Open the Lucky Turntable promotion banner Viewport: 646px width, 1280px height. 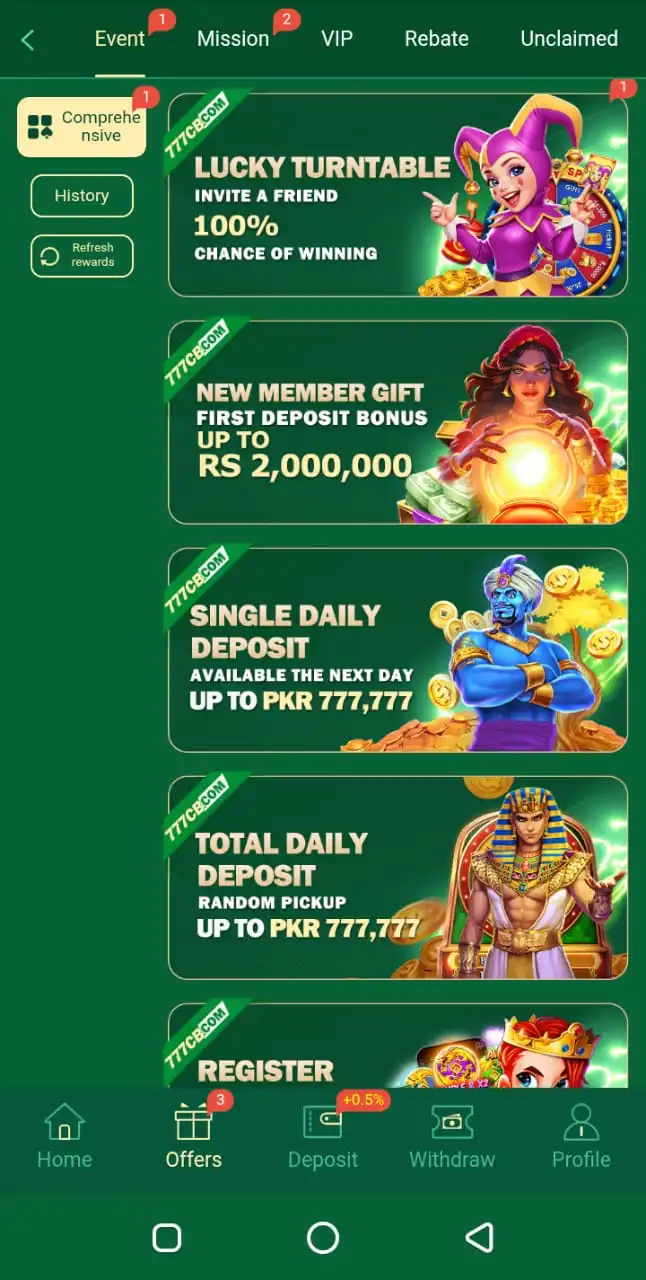(x=398, y=195)
